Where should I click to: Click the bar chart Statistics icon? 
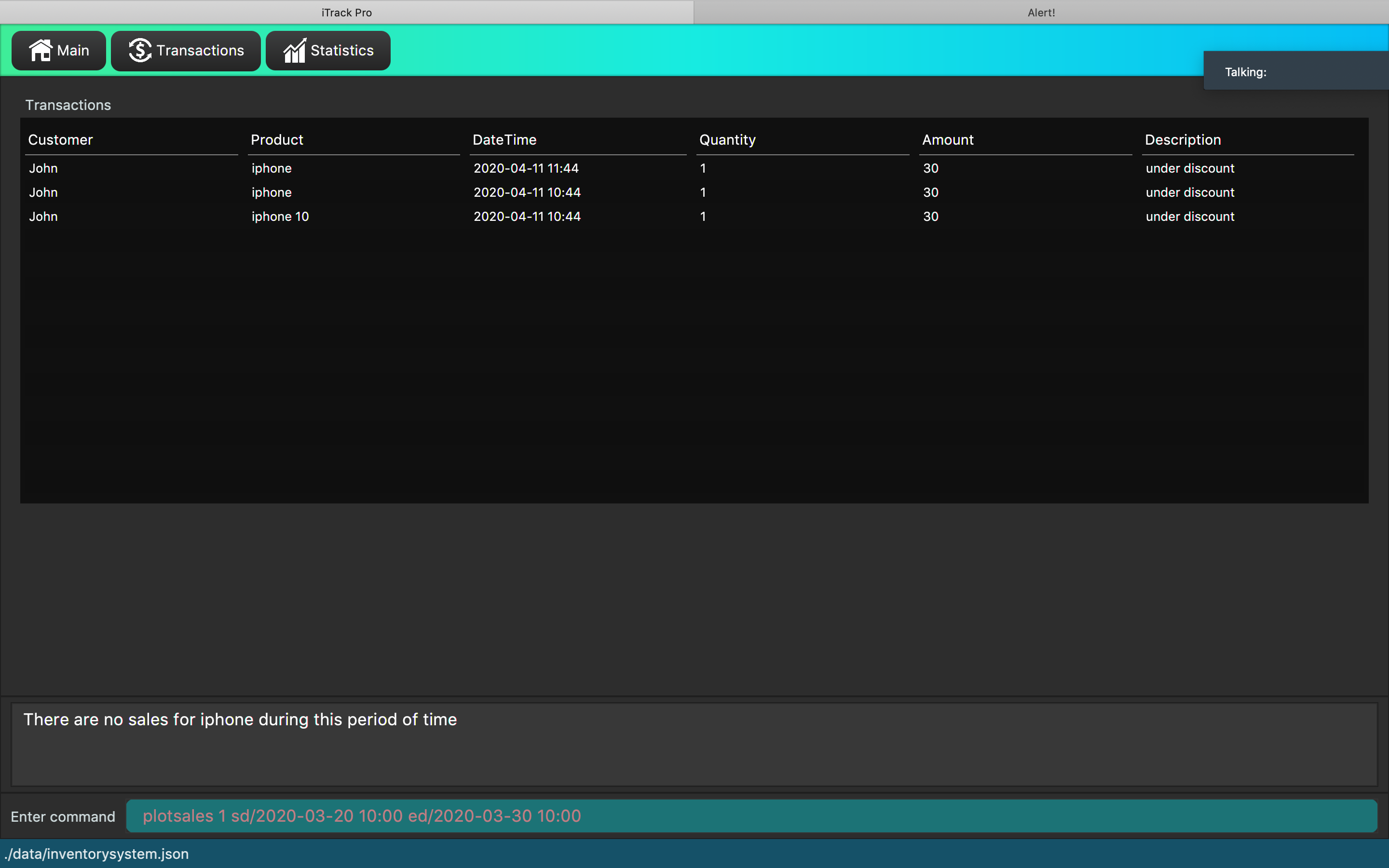[x=295, y=51]
